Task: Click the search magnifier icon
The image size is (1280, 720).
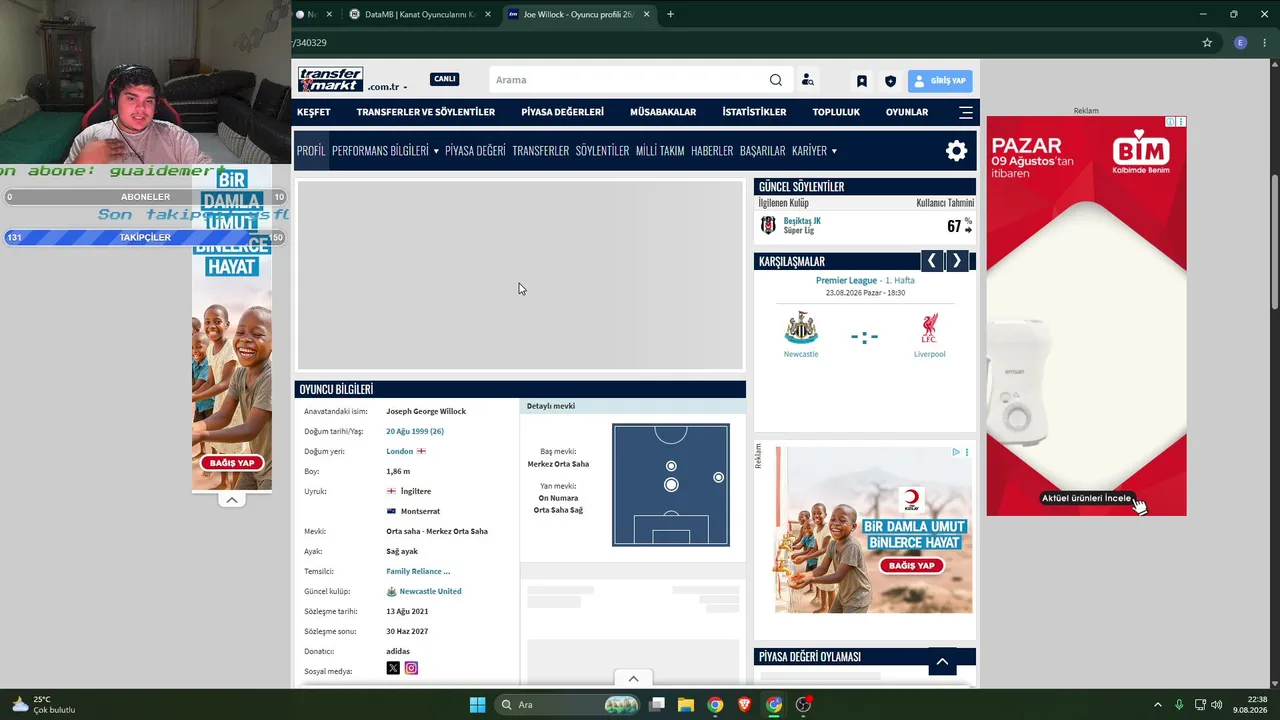Action: point(776,80)
